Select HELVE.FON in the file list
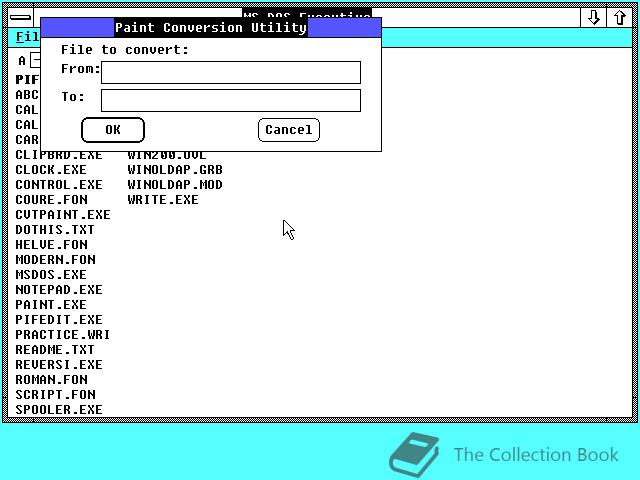The height and width of the screenshot is (480, 640). click(51, 244)
